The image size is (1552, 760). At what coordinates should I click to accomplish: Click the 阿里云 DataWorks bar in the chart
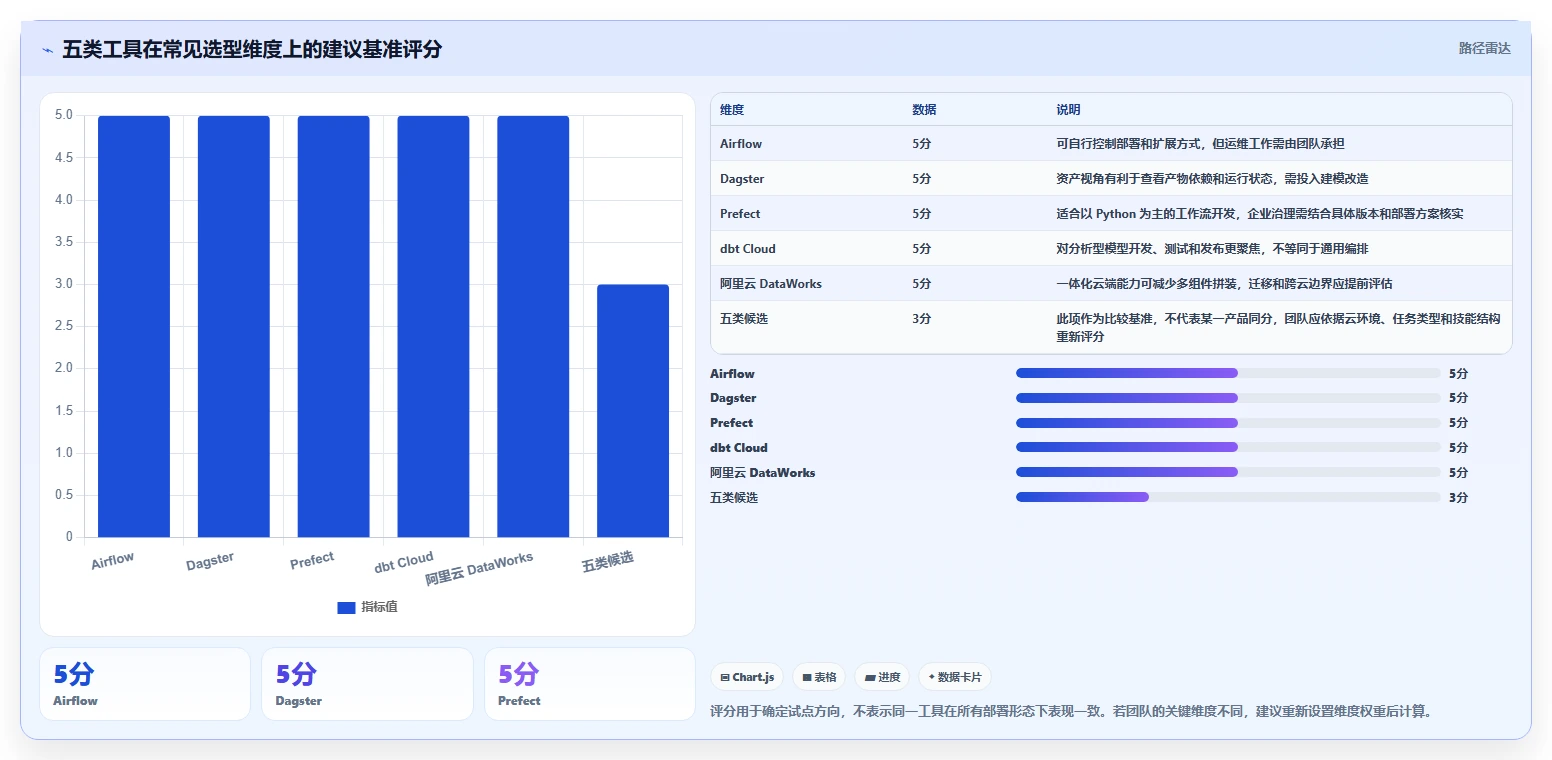533,327
